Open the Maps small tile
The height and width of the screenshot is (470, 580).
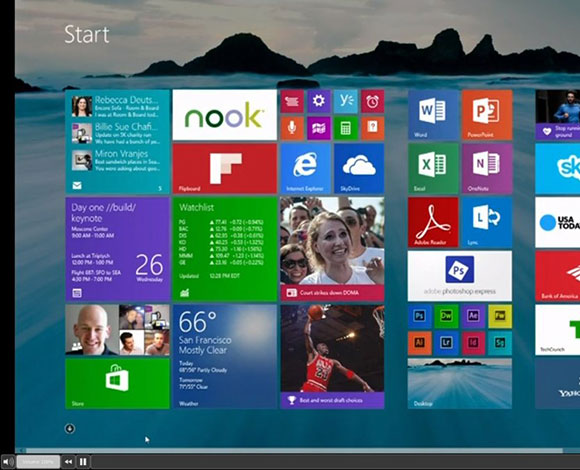(x=319, y=128)
